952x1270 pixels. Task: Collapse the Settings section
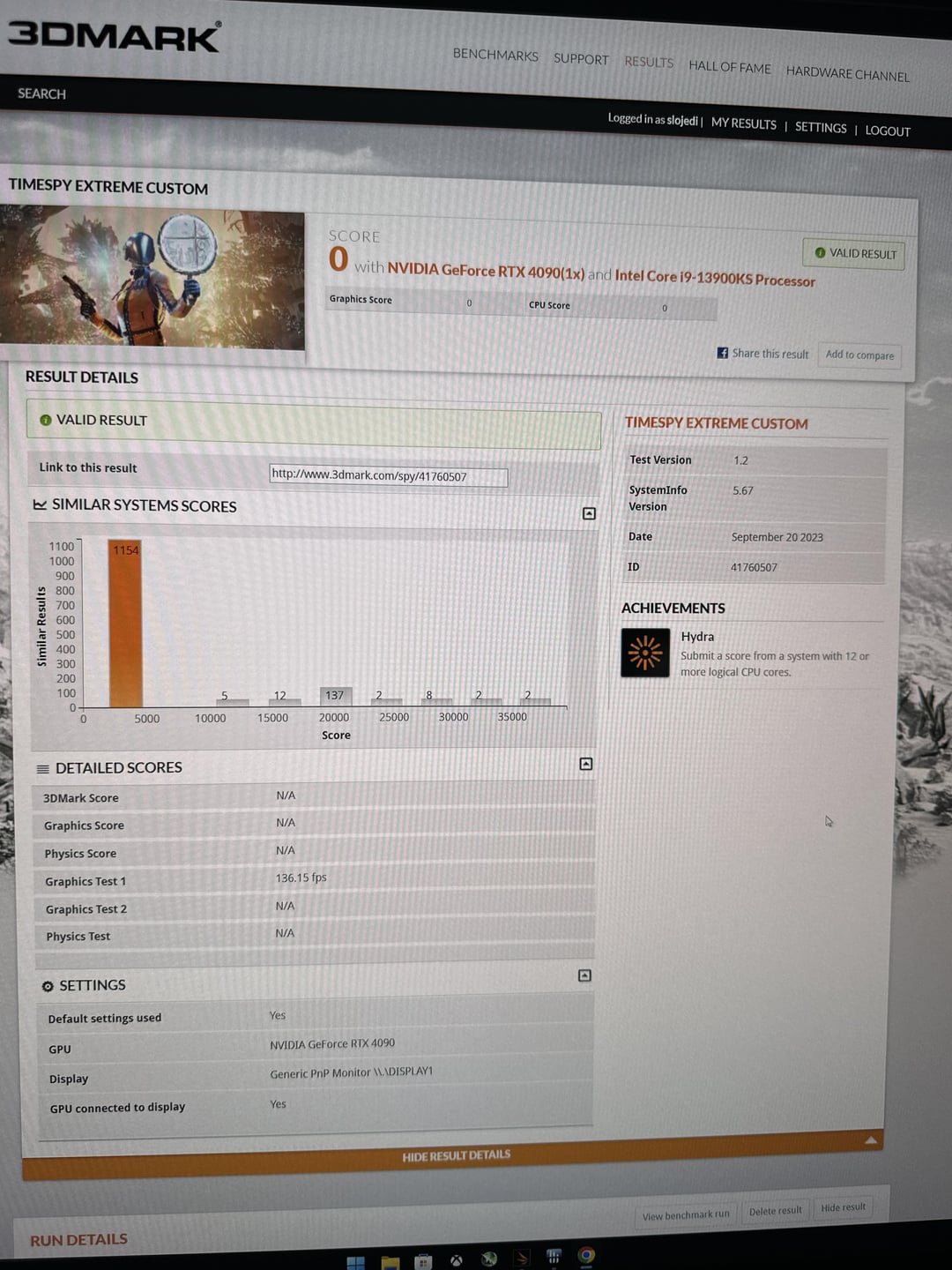click(584, 975)
